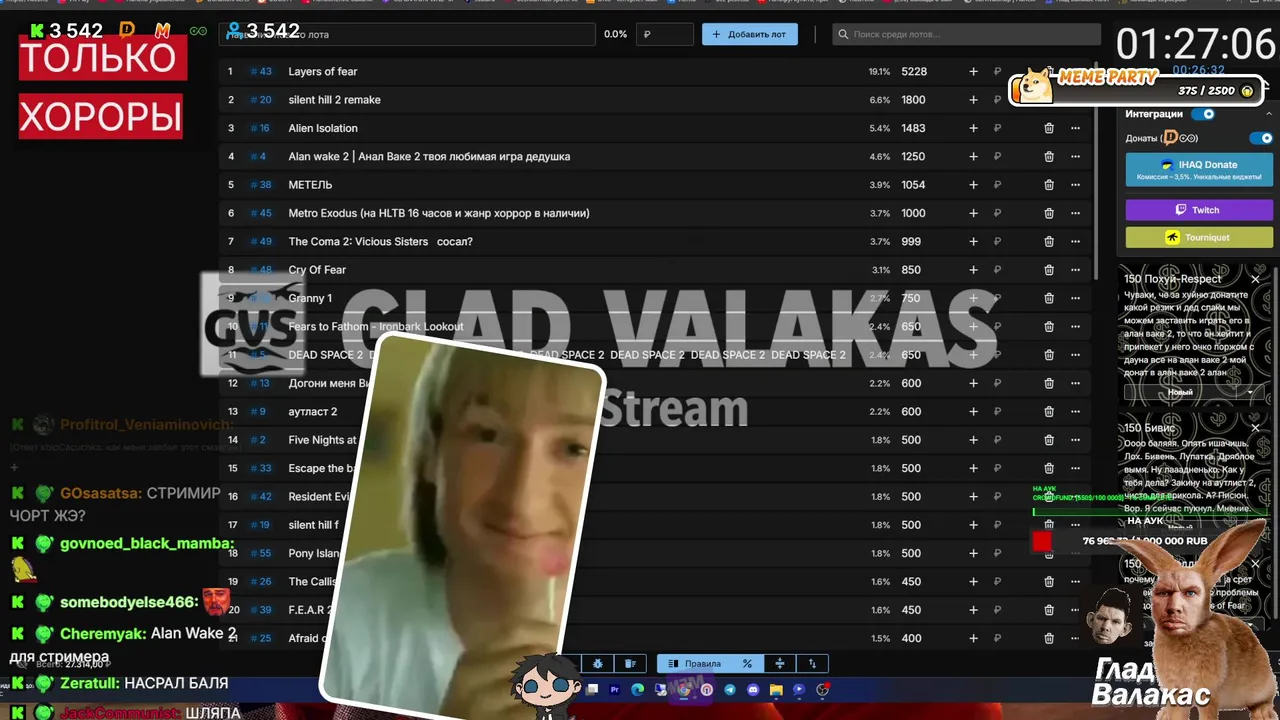This screenshot has height=720, width=1280.
Task: Open three-dot menu for Alan wake 2
Action: point(1075,156)
